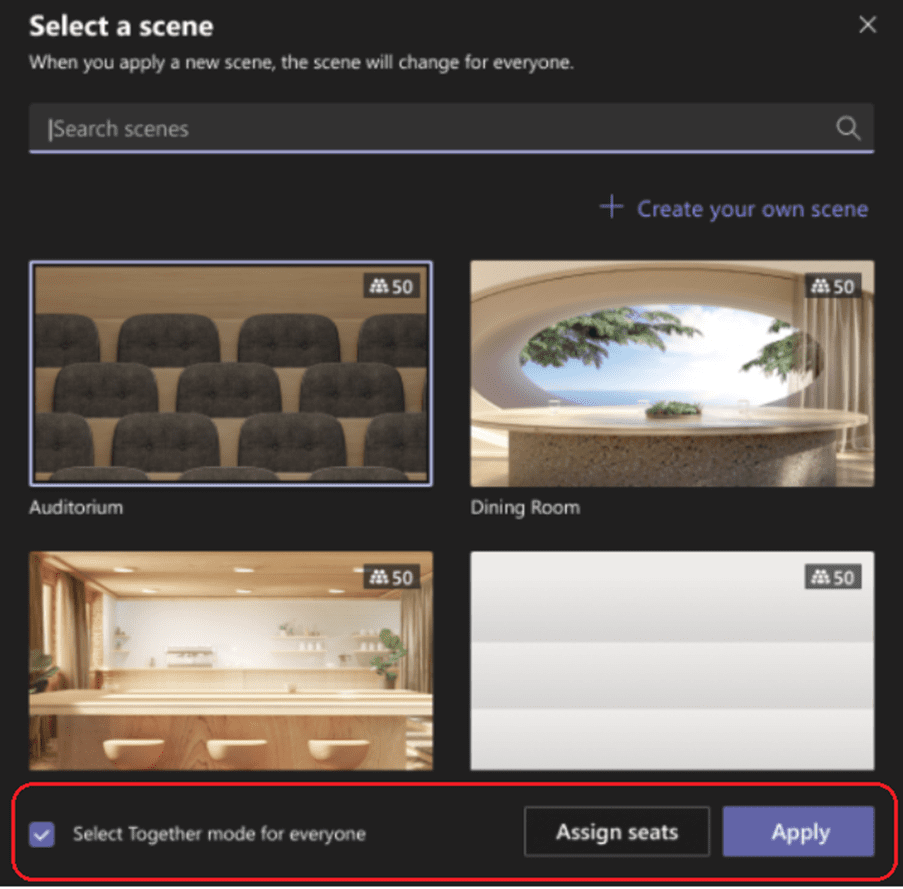Click the seat capacity badge on the café bar scene

click(x=391, y=577)
